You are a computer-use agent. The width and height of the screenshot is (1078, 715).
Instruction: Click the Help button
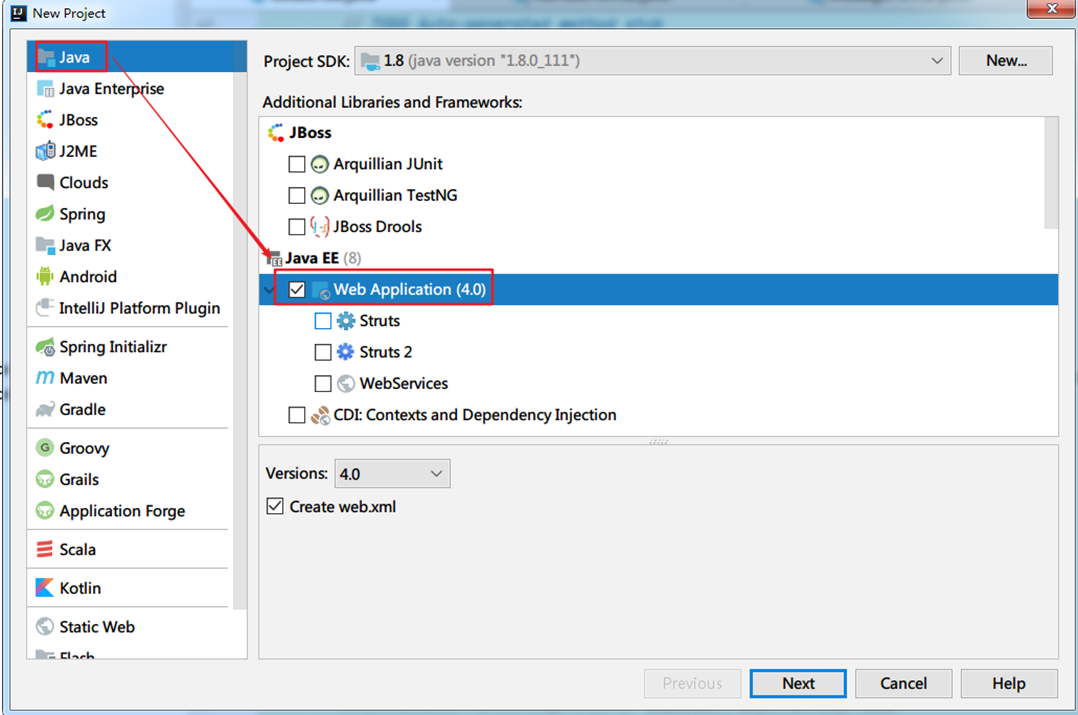1009,683
